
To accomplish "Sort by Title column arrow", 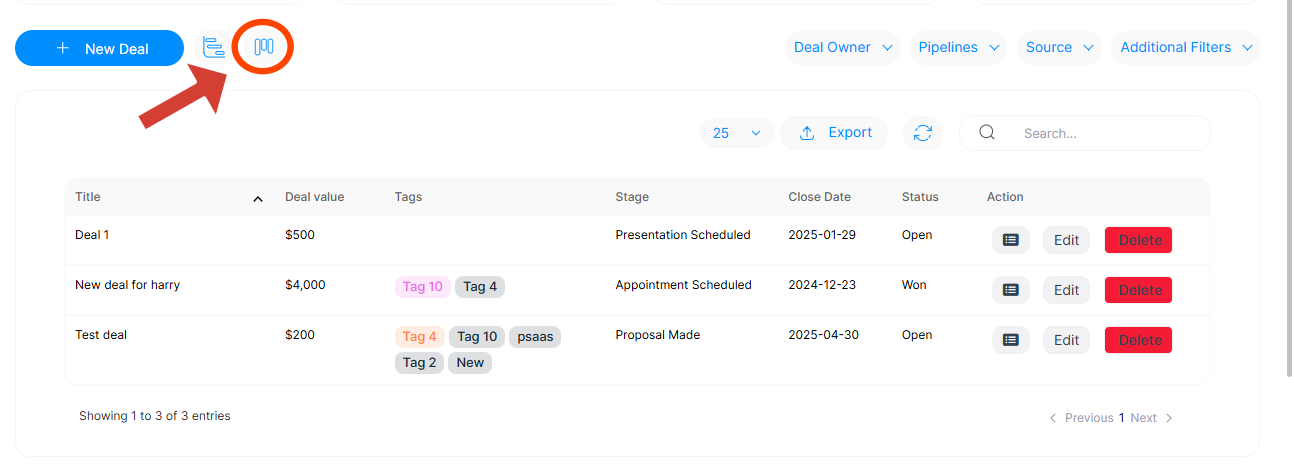I will 257,198.
